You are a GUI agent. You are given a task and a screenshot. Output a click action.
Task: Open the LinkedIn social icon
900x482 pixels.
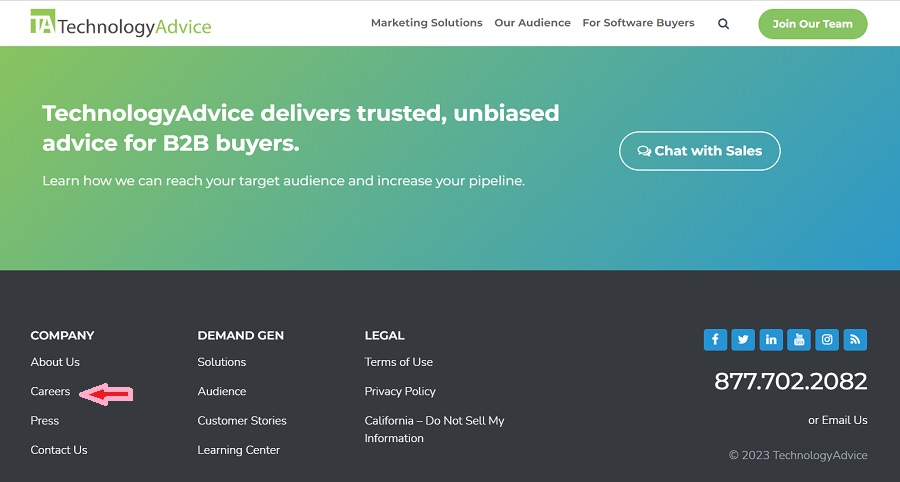[771, 340]
